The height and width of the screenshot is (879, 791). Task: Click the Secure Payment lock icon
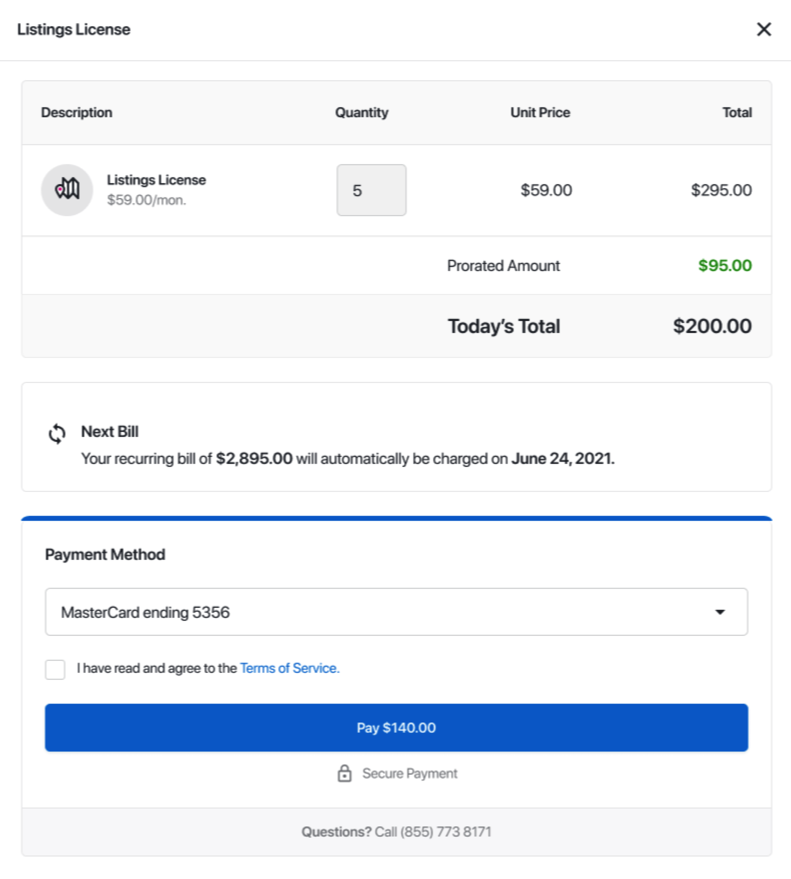344,773
